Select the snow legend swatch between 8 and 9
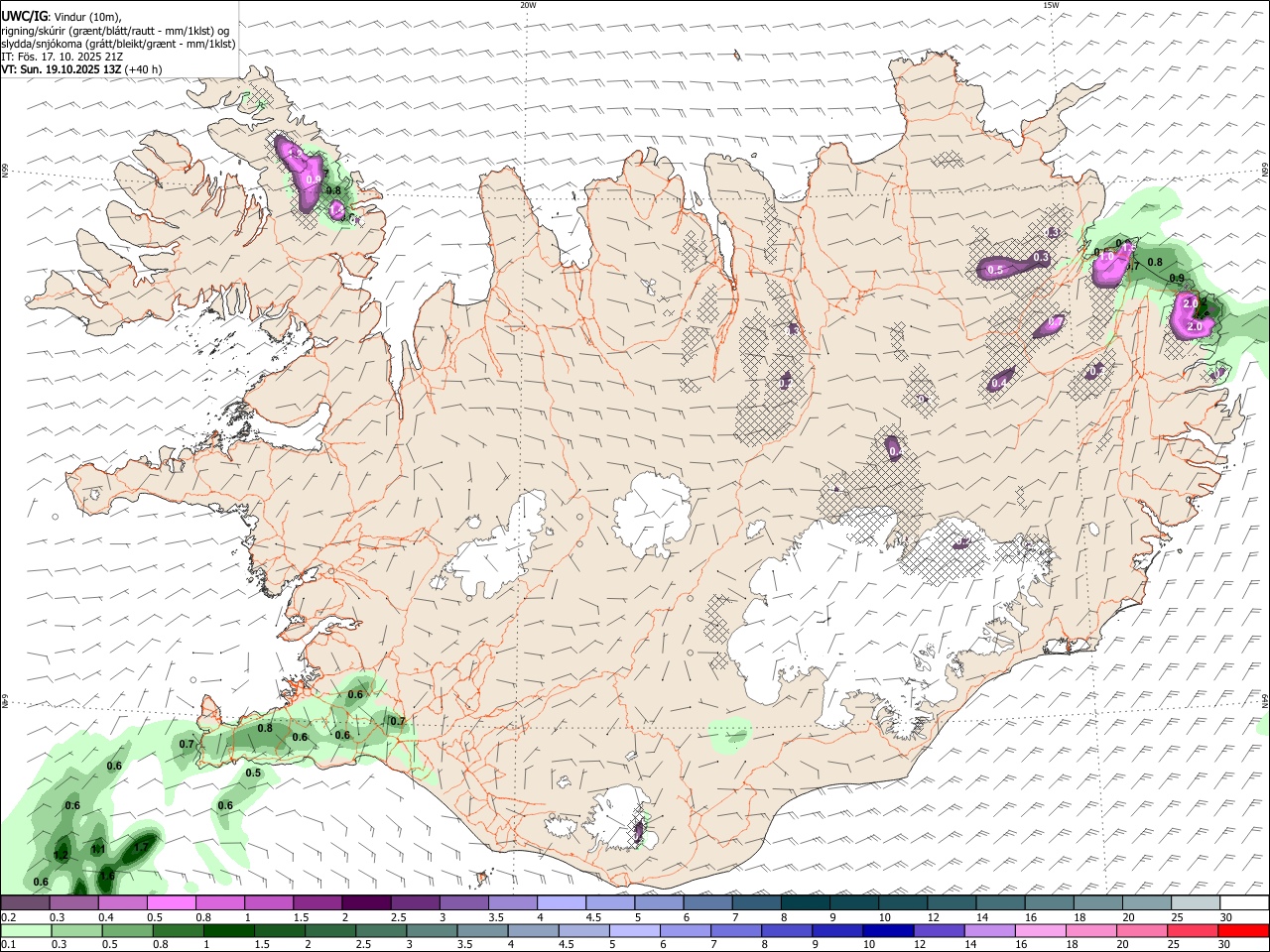Viewport: 1270px width, 952px height. click(806, 902)
